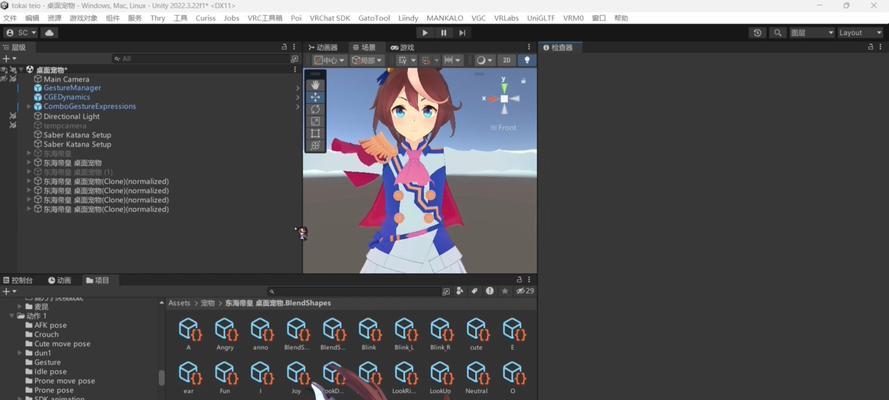Image resolution: width=889 pixels, height=400 pixels.
Task: Switch to the 游戏 Game tab
Action: (403, 48)
